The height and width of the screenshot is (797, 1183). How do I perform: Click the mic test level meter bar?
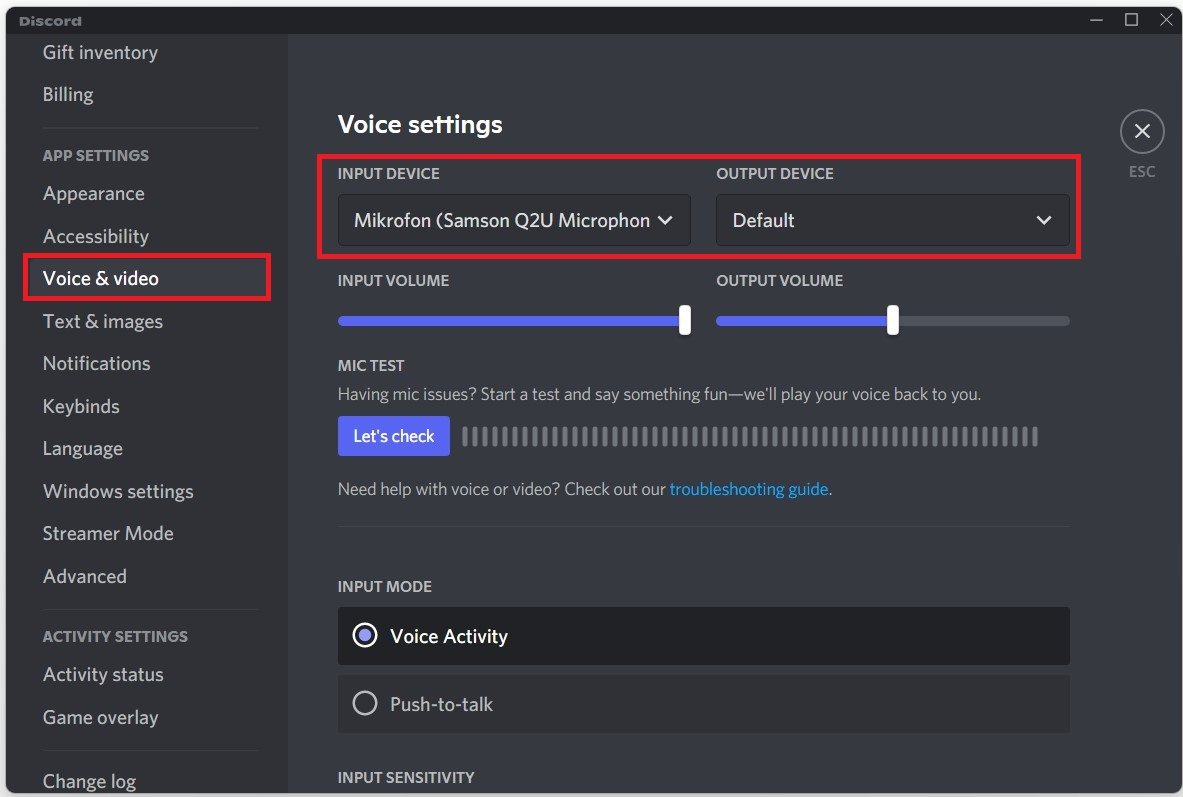[749, 436]
